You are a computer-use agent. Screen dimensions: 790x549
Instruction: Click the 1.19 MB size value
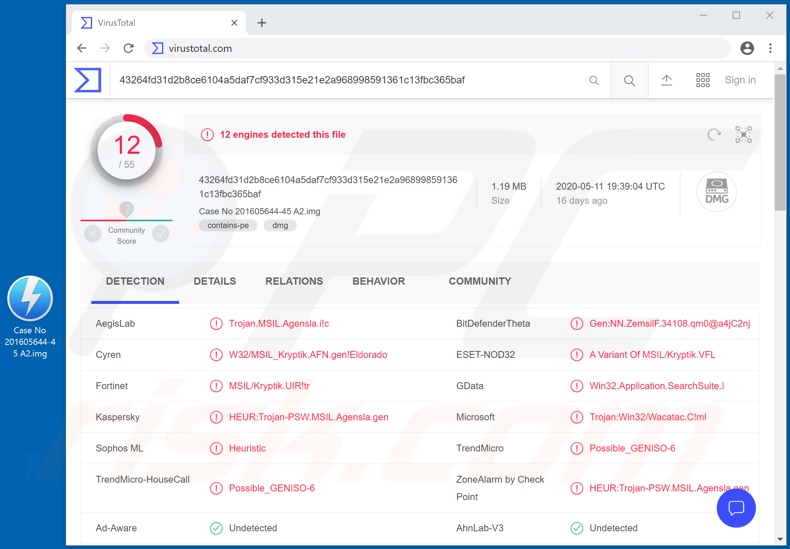pos(509,186)
